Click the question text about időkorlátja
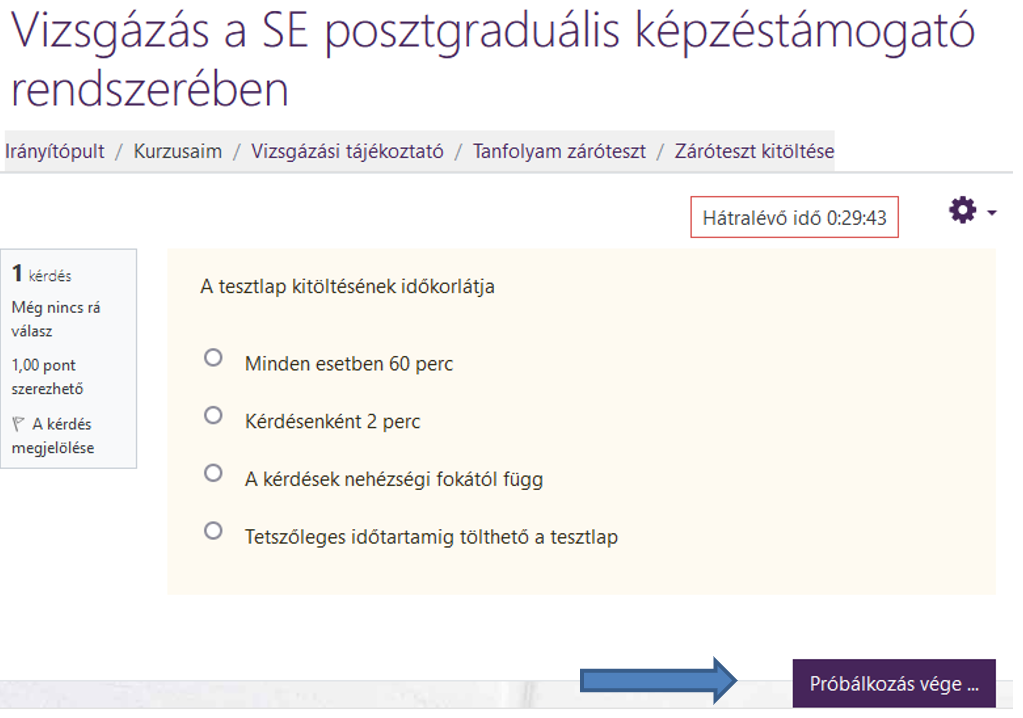The image size is (1023, 718). (348, 287)
